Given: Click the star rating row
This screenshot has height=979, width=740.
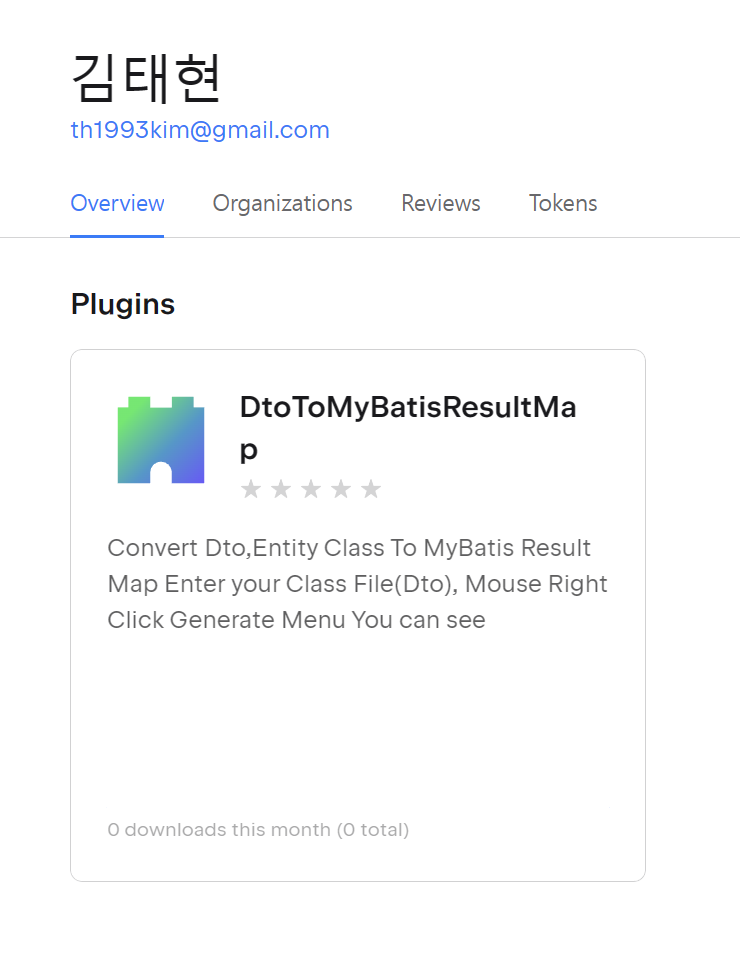Looking at the screenshot, I should [x=311, y=489].
